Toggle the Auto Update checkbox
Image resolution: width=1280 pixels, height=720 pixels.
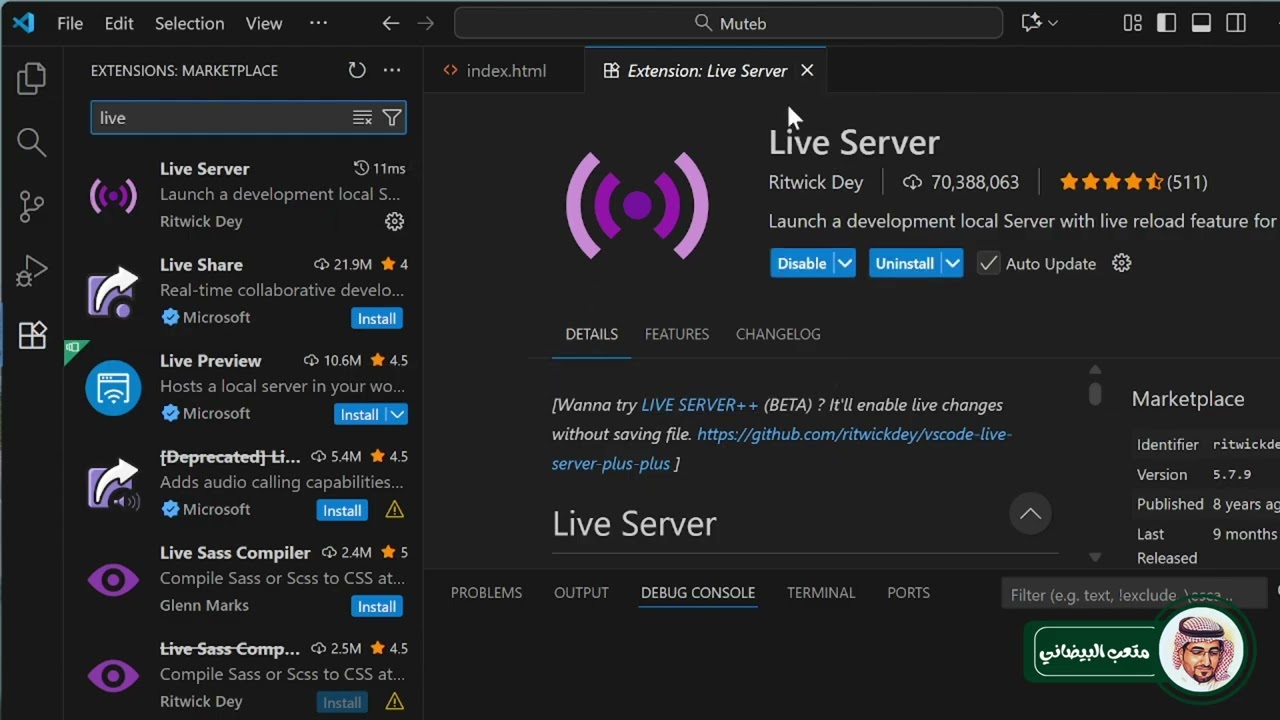[988, 263]
